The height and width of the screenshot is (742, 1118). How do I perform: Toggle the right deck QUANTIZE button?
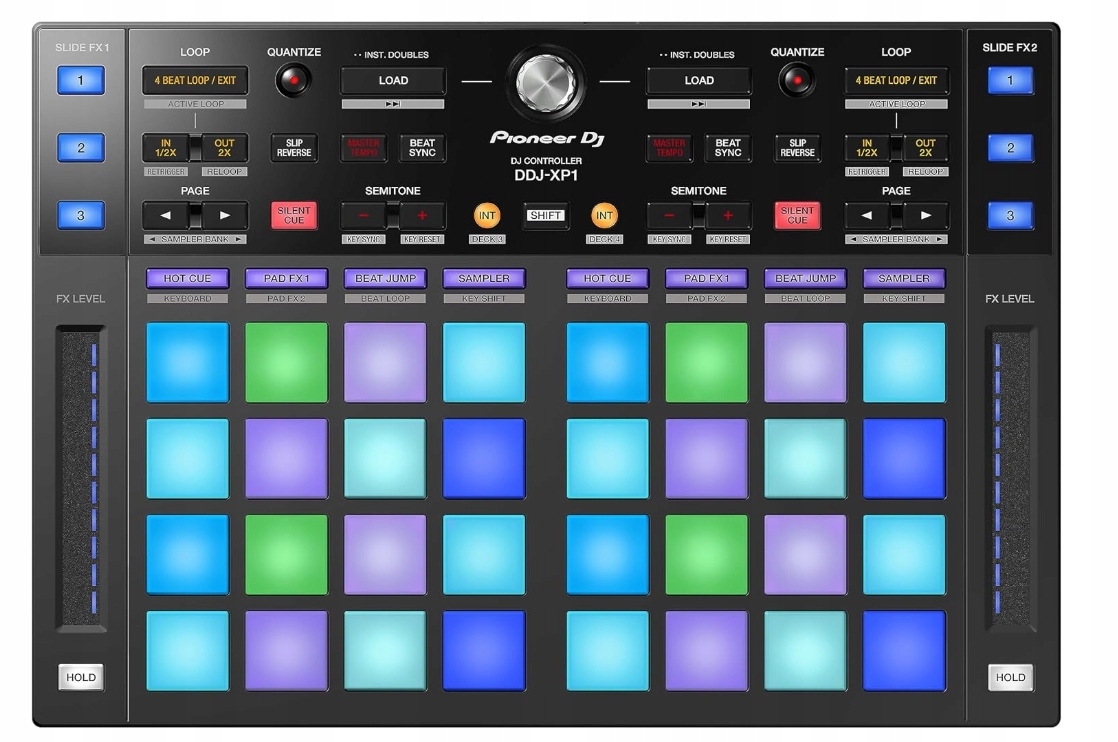pos(797,81)
